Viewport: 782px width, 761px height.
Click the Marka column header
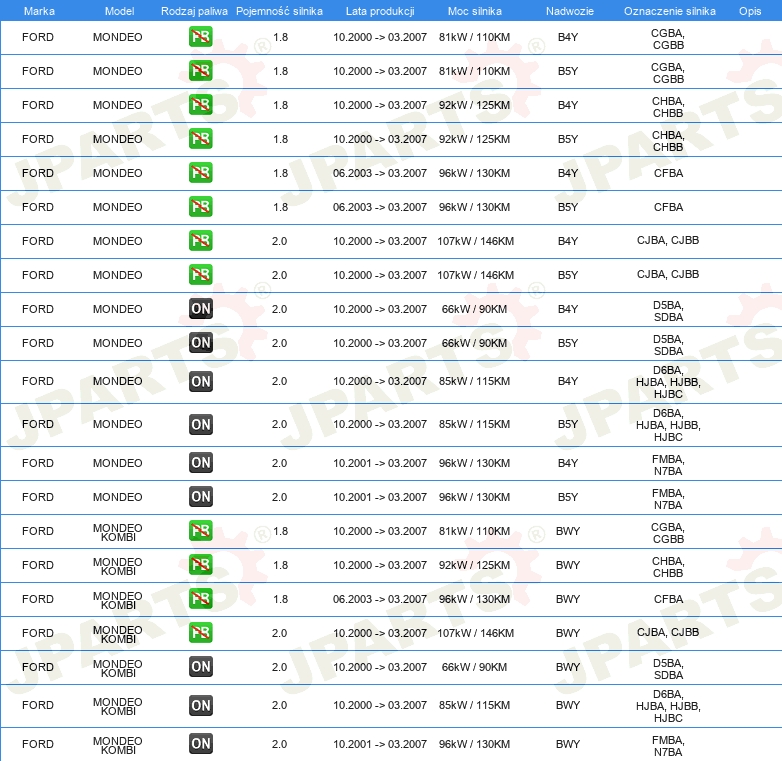pyautogui.click(x=39, y=11)
